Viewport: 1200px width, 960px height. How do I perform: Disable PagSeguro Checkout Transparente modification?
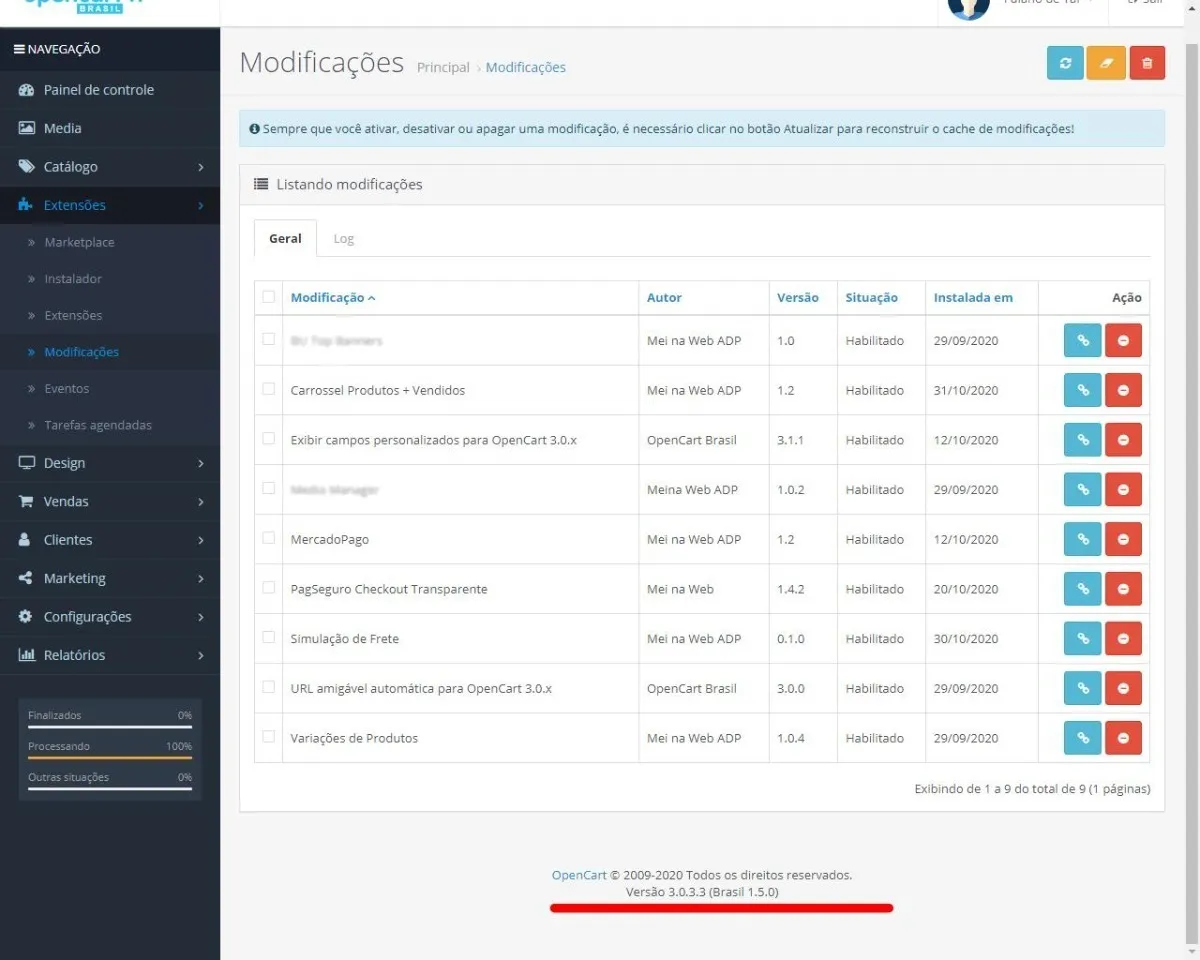click(1123, 589)
